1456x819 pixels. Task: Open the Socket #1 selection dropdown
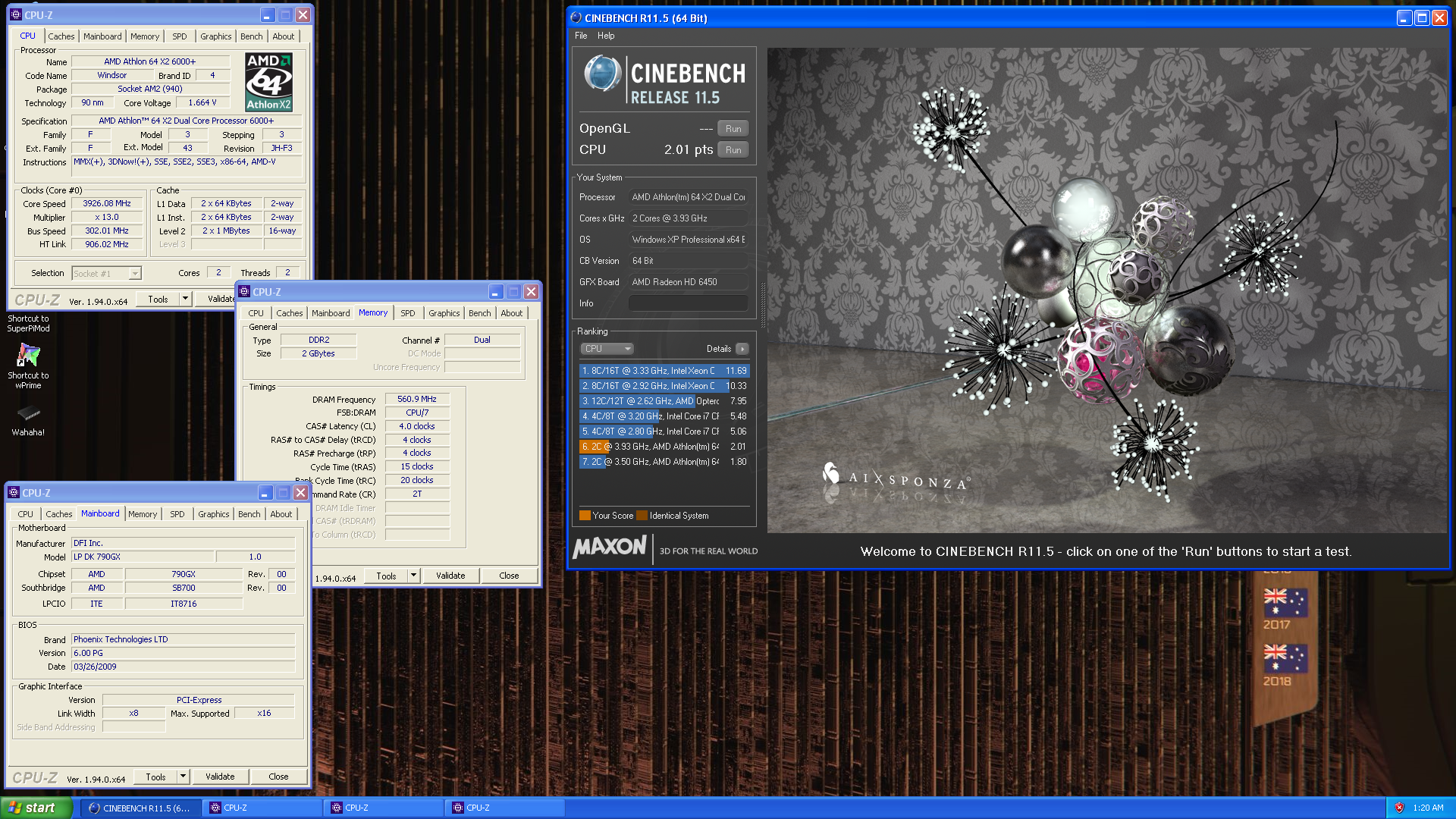107,274
